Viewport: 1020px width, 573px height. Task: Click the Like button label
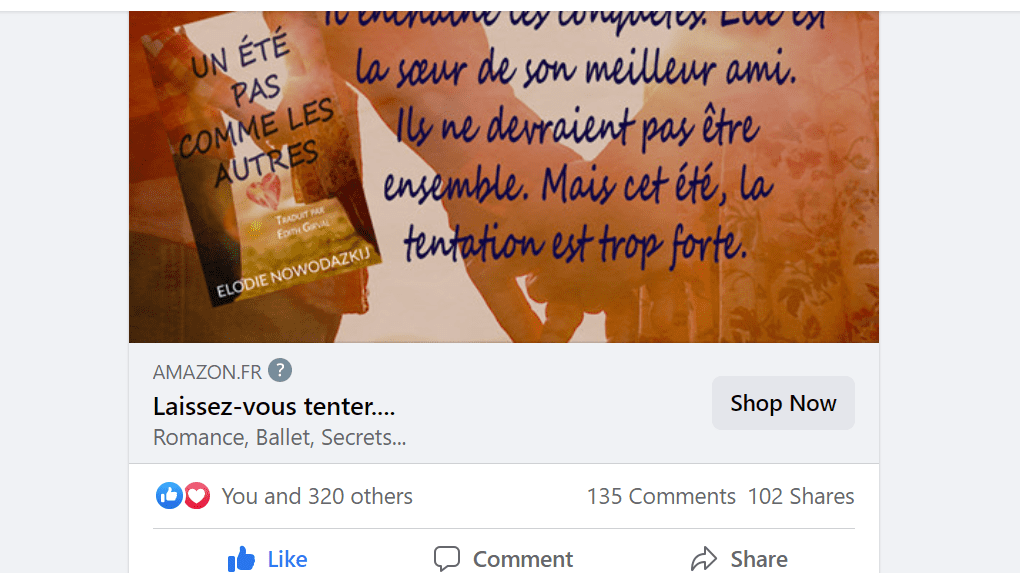point(287,559)
